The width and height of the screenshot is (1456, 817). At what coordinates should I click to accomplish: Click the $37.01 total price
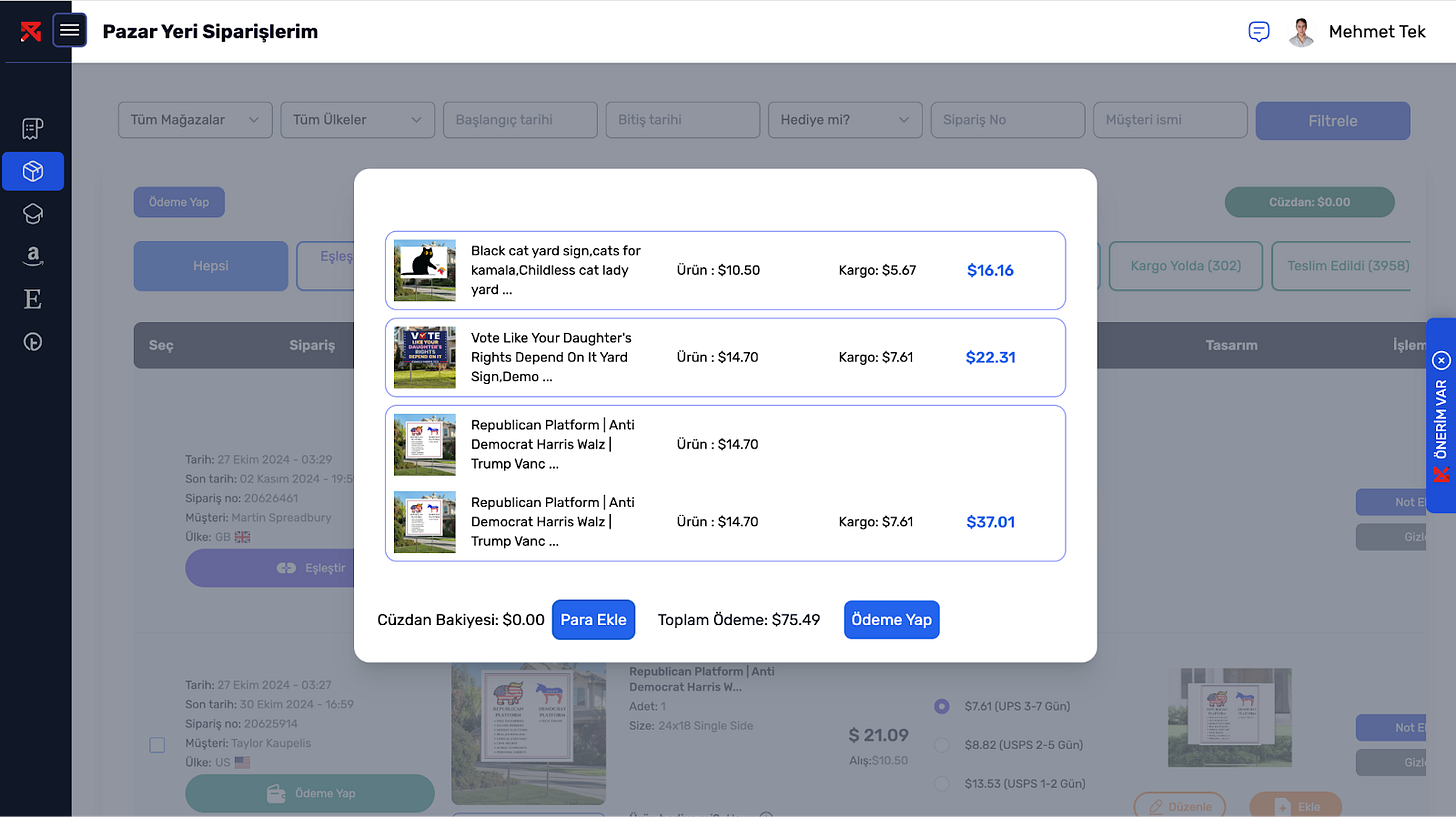tap(990, 521)
